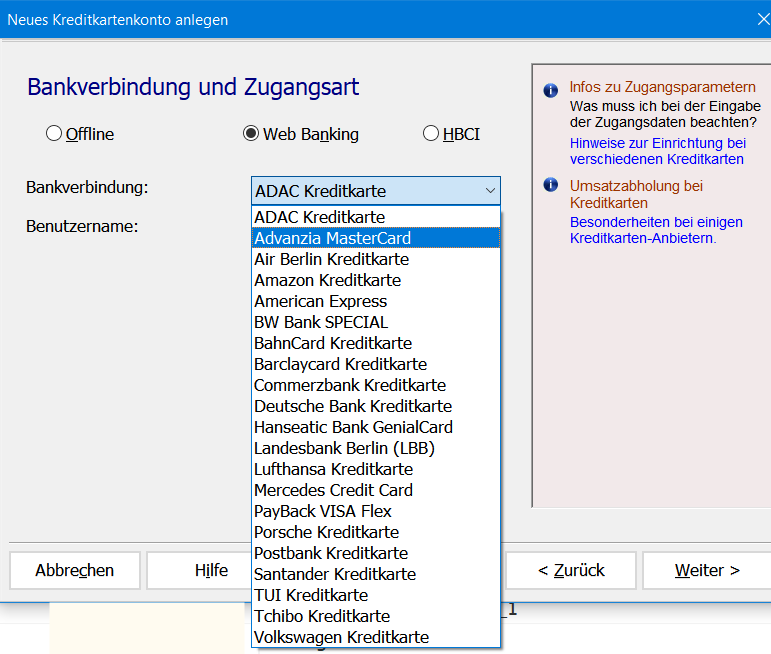Select the Offline radio button
Screen dimensions: 771x654
(54, 133)
